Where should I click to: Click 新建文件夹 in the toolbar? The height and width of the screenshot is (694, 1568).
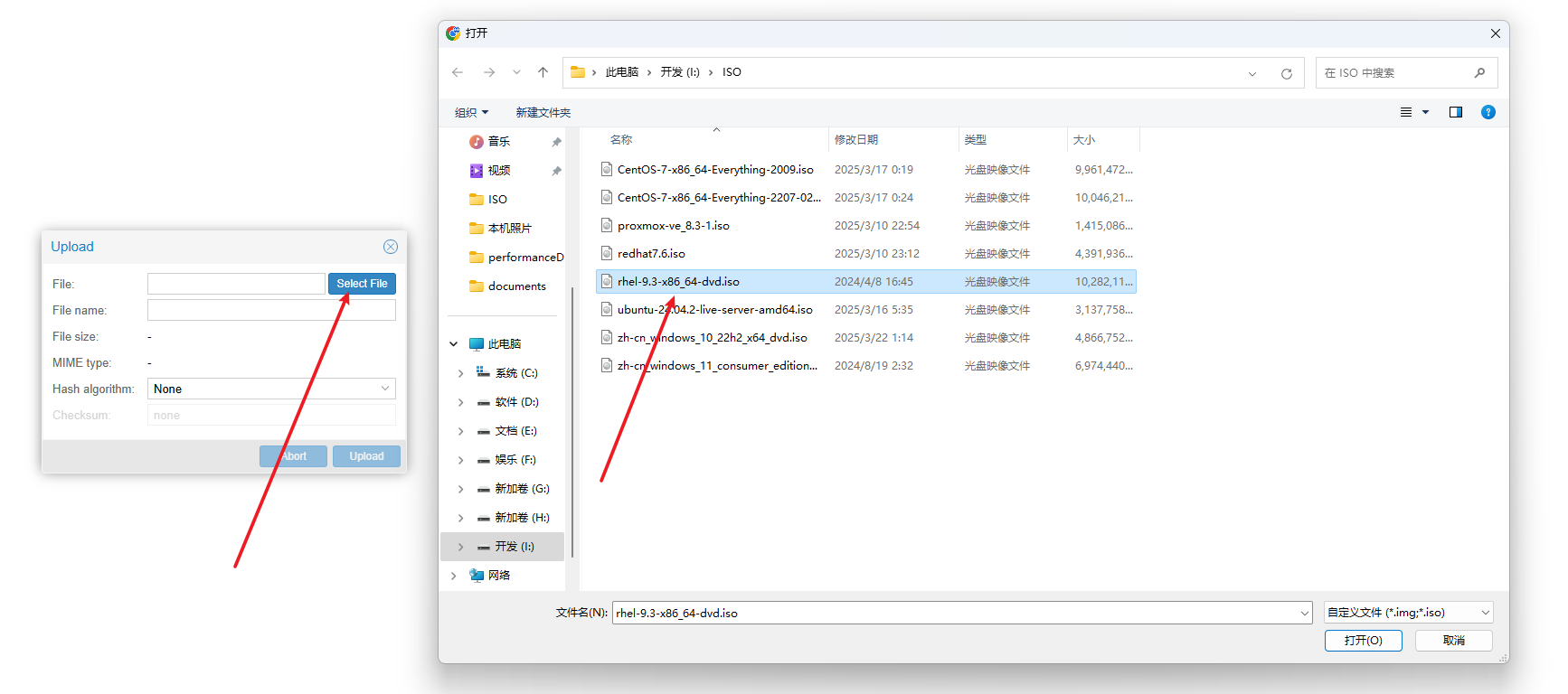point(543,113)
